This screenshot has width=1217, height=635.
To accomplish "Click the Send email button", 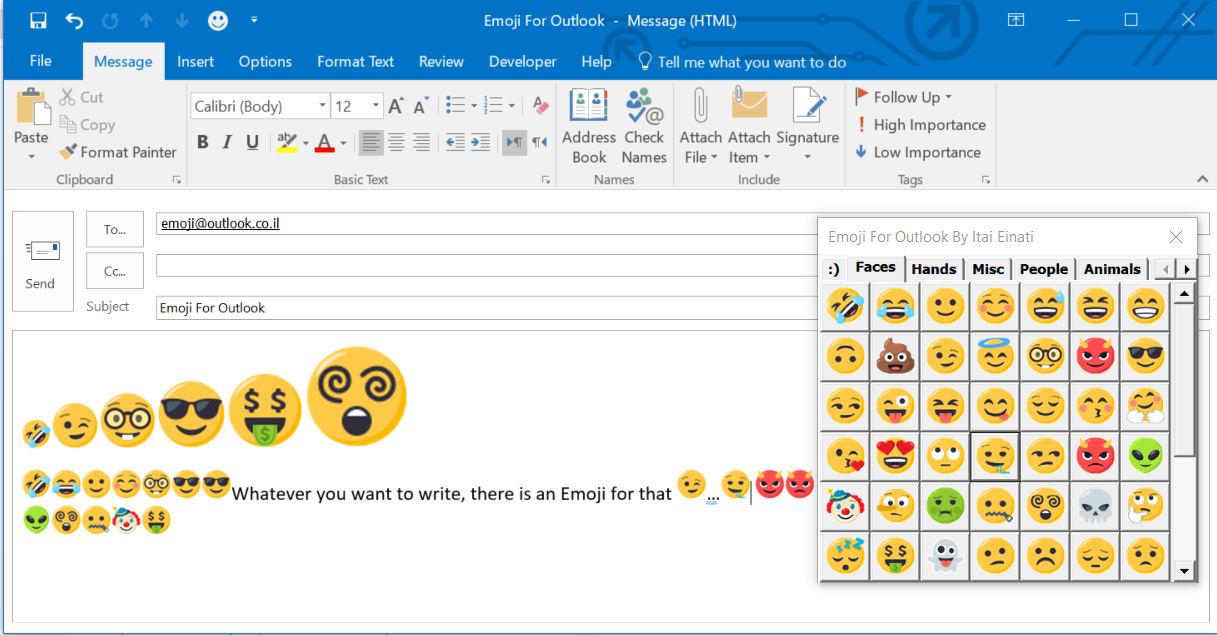I will coord(42,261).
